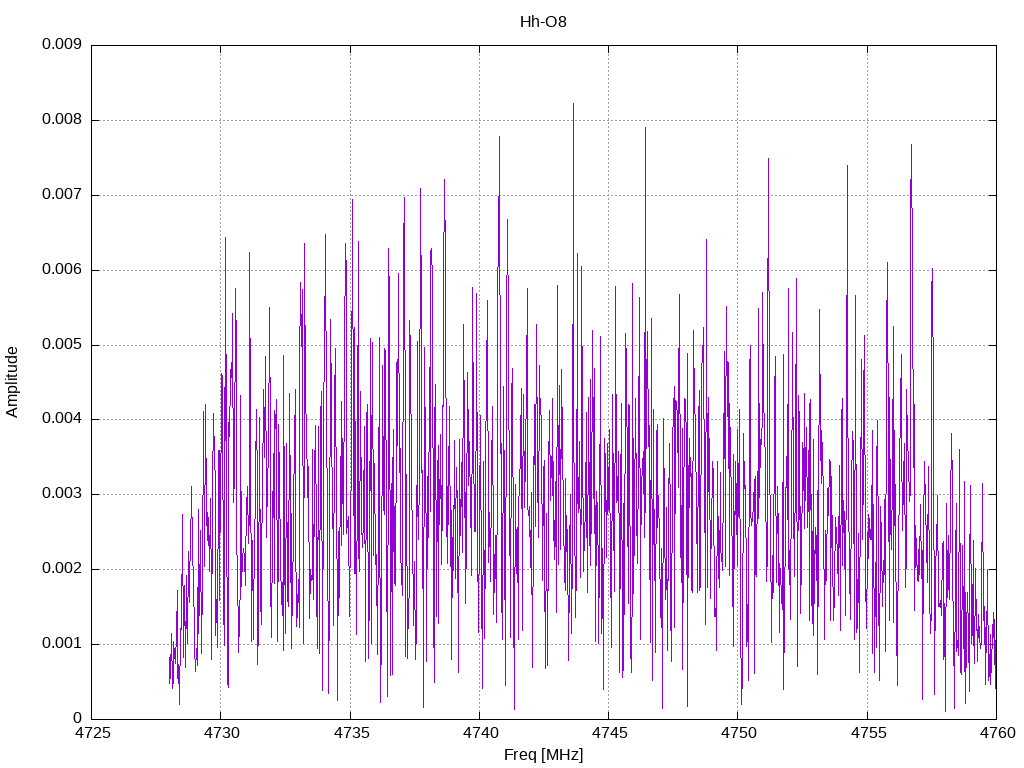Click the x-axis value 4730

tap(221, 733)
